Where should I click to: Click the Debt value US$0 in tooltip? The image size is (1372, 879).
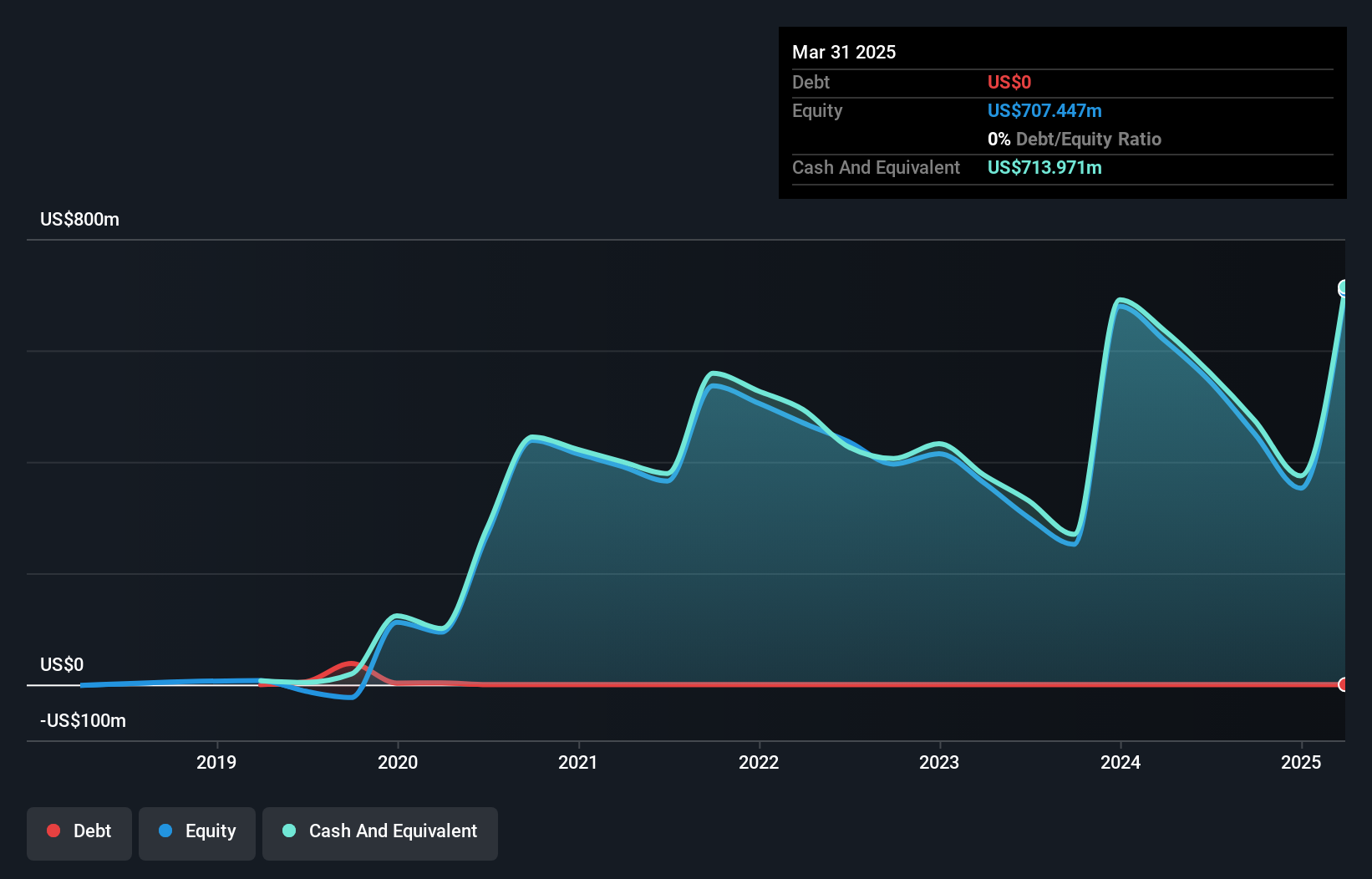pos(1009,82)
